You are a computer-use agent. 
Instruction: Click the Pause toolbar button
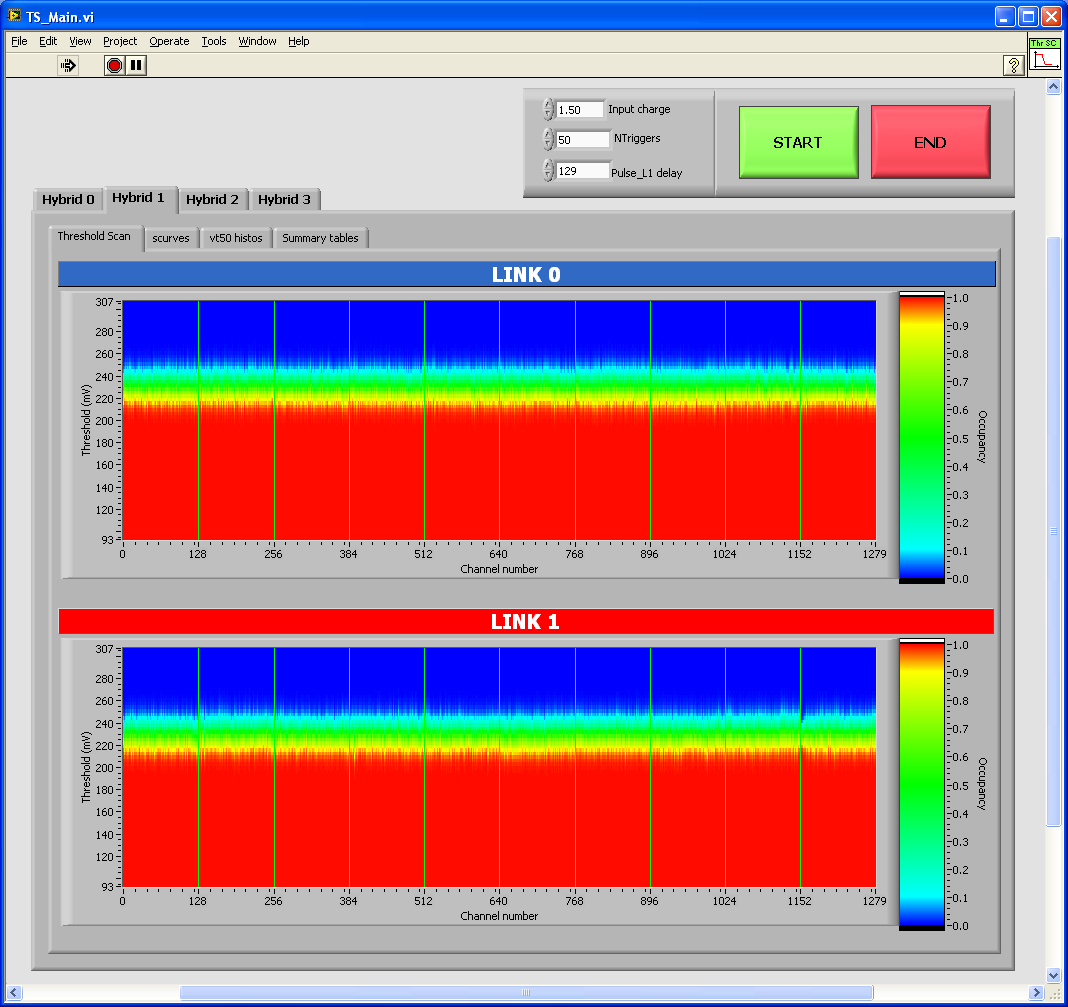point(137,65)
